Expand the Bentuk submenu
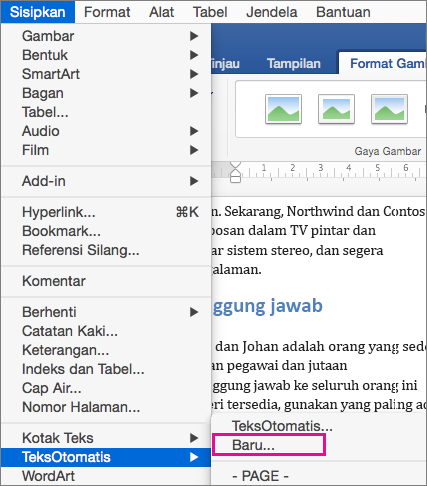 click(x=106, y=55)
